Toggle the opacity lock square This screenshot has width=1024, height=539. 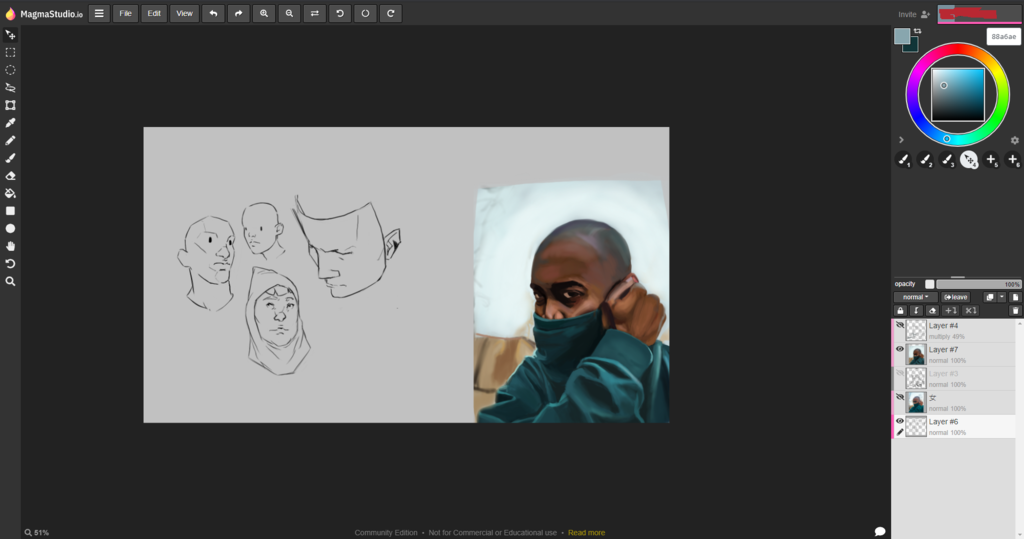tap(929, 284)
